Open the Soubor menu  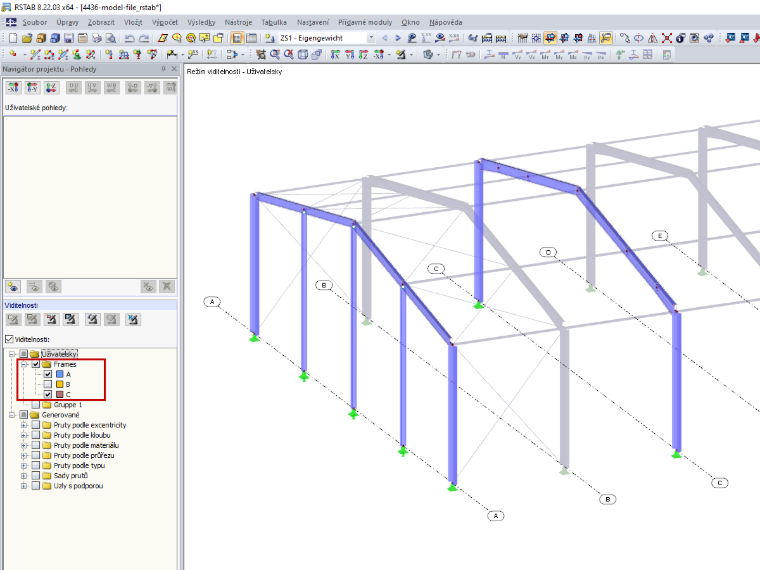click(x=34, y=22)
